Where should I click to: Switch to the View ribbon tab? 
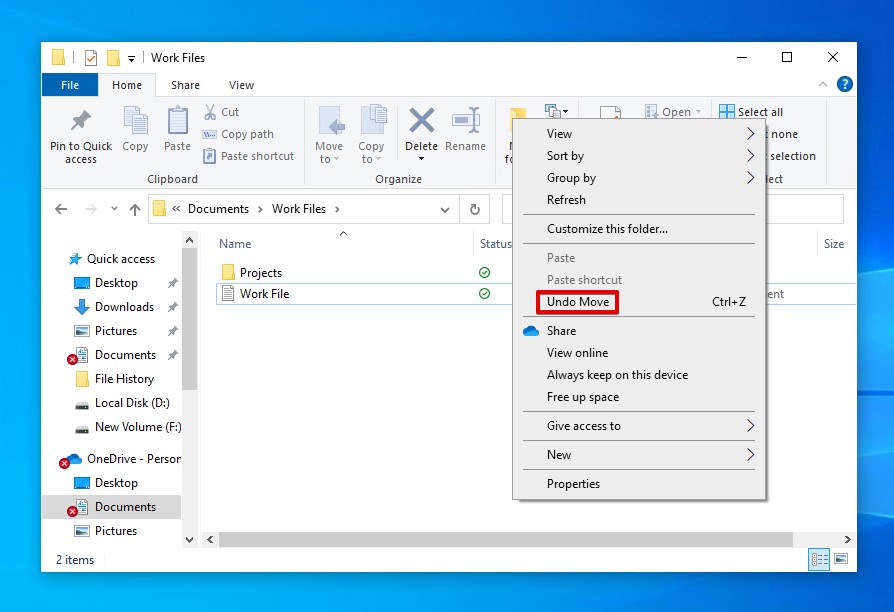tap(241, 85)
